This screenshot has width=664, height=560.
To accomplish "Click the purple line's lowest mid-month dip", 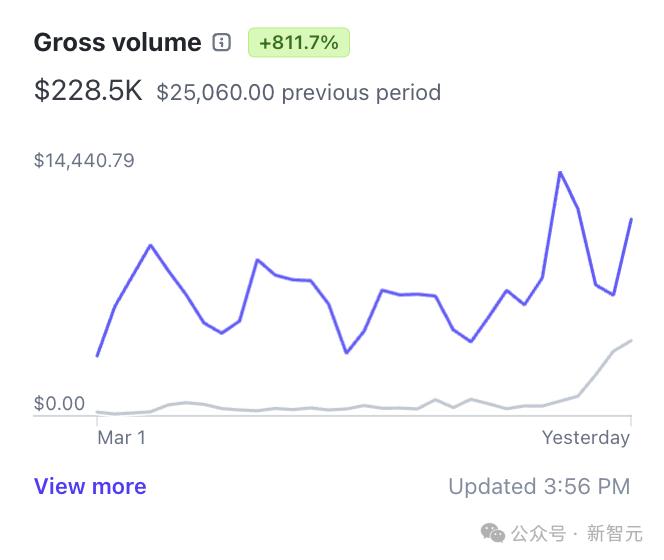I will 347,352.
